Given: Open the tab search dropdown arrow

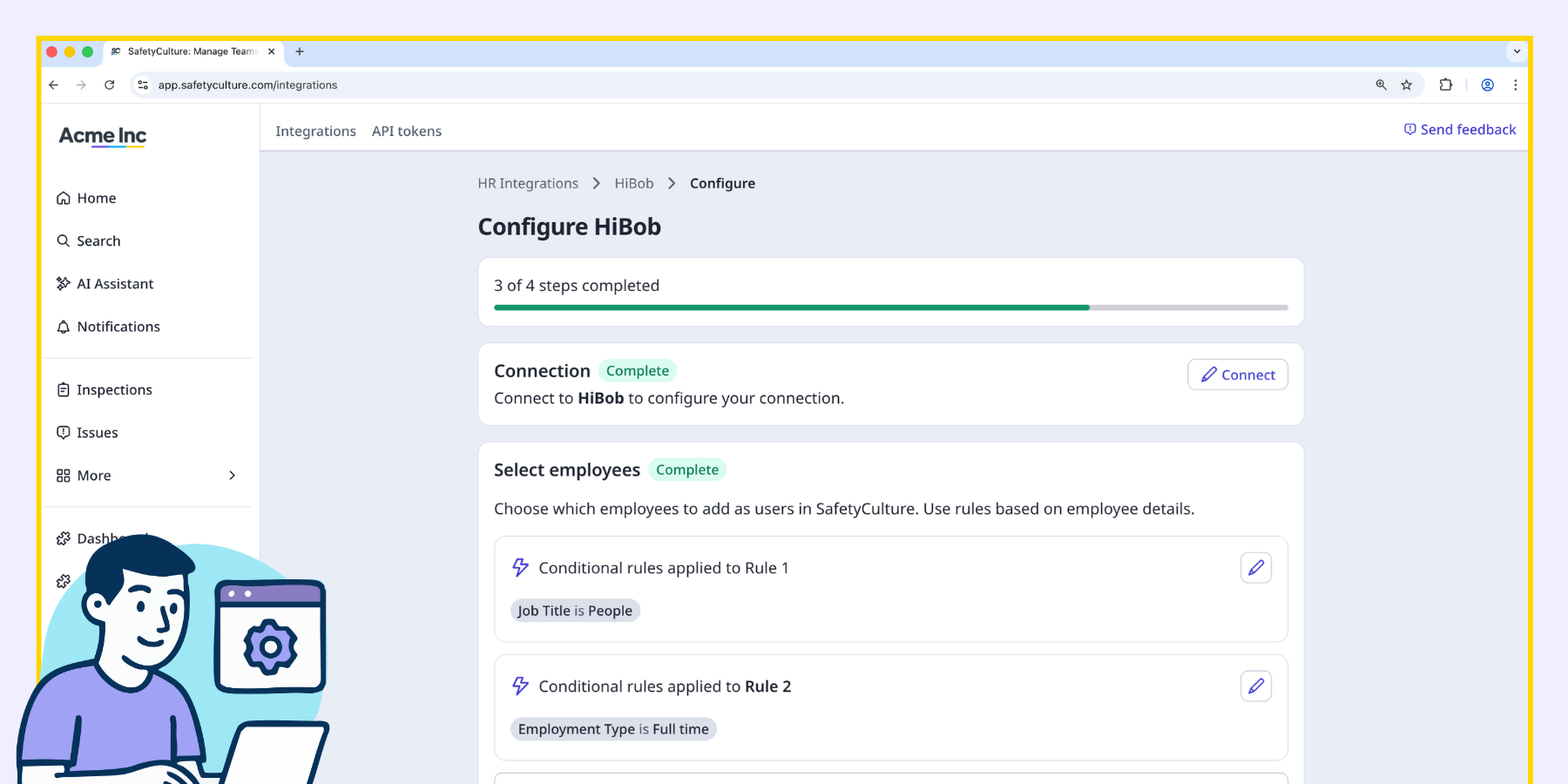Looking at the screenshot, I should 1517,51.
